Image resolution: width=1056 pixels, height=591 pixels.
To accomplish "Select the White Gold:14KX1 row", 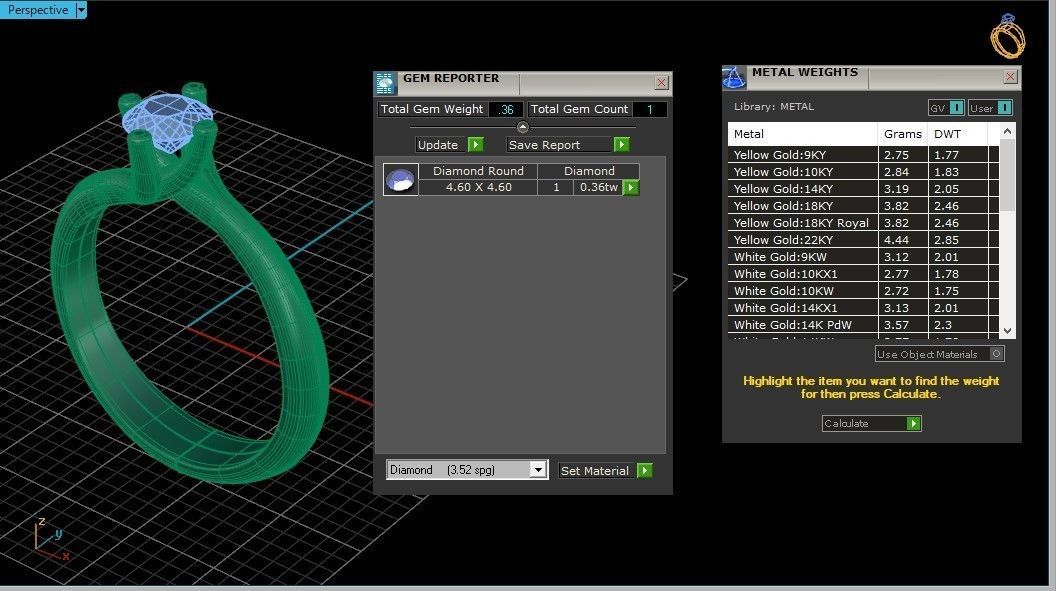I will pyautogui.click(x=863, y=308).
